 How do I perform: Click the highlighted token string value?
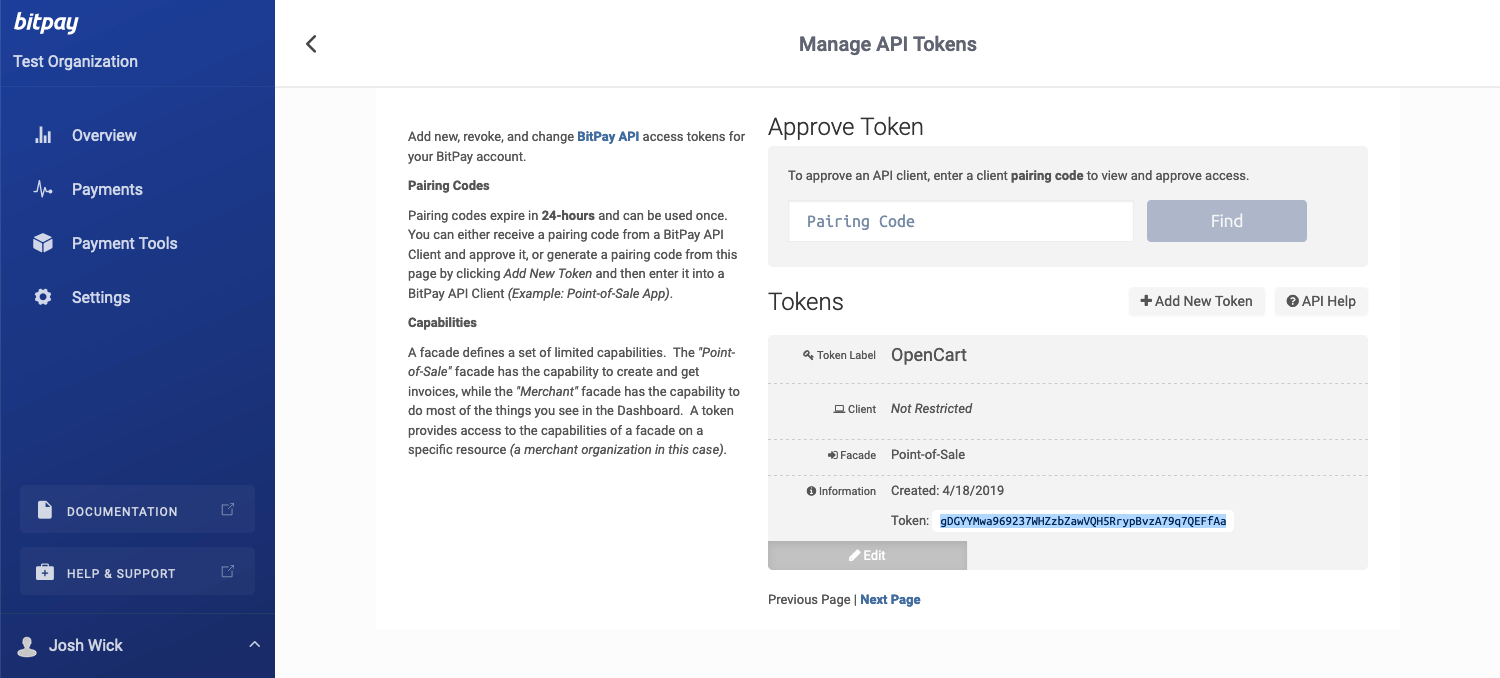click(x=1083, y=521)
